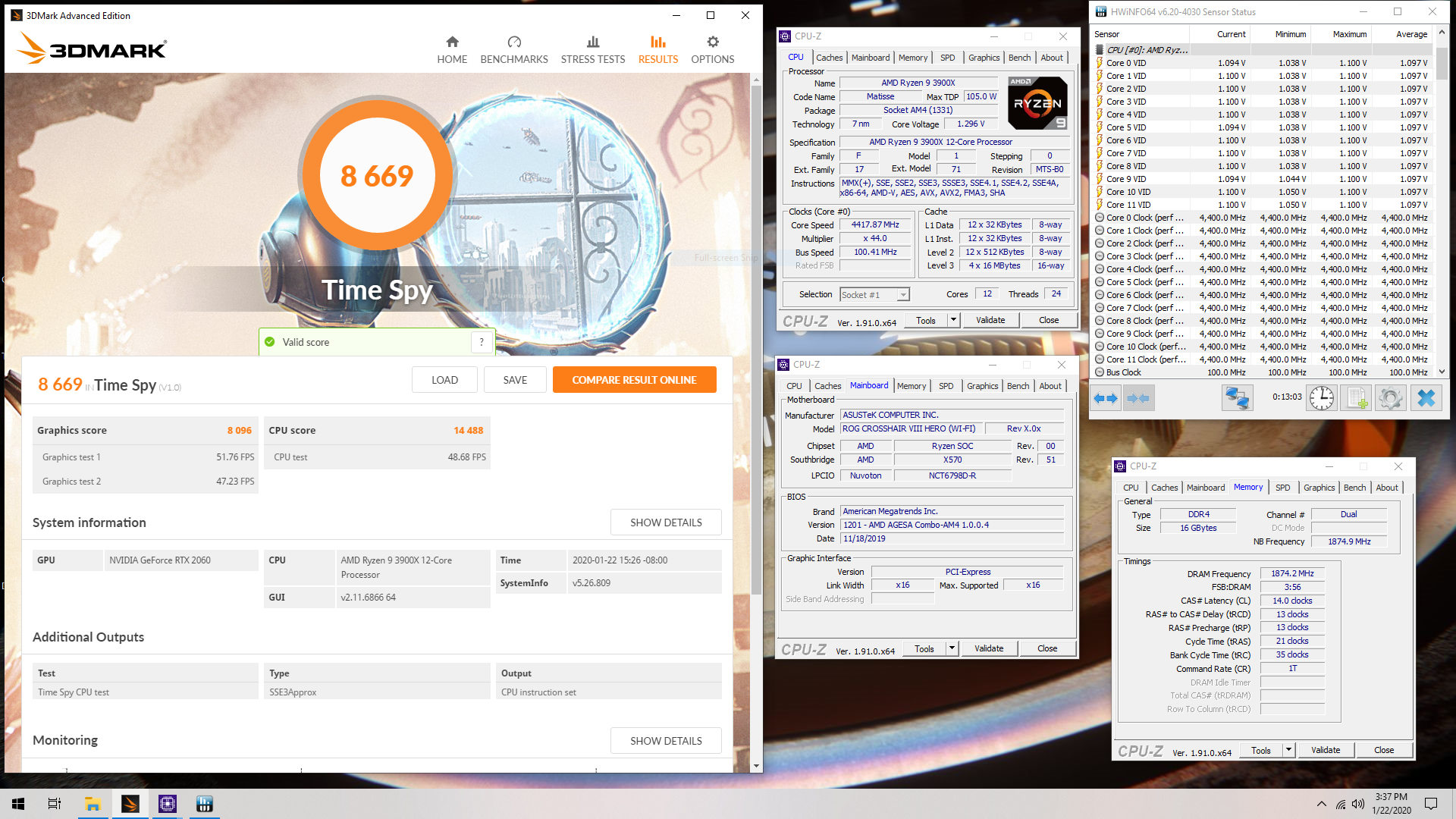
Task: Go to 3DMark Home icon
Action: [x=452, y=42]
